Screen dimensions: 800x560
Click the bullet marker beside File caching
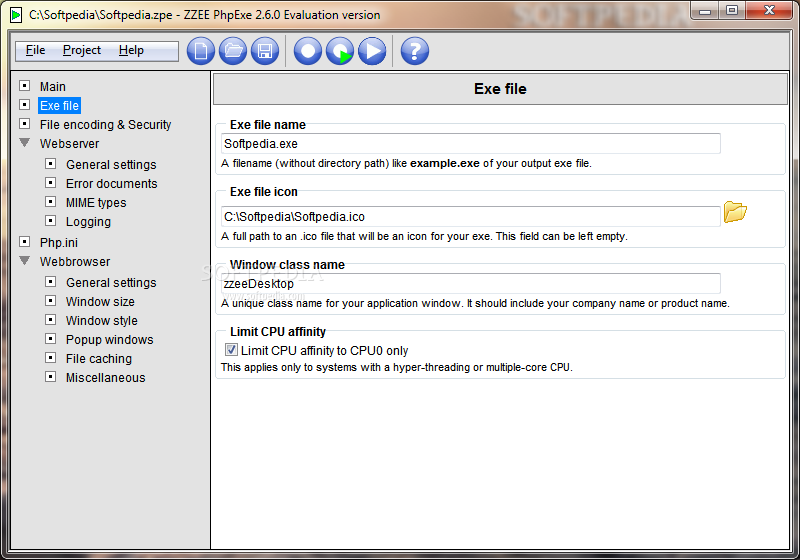[51, 358]
